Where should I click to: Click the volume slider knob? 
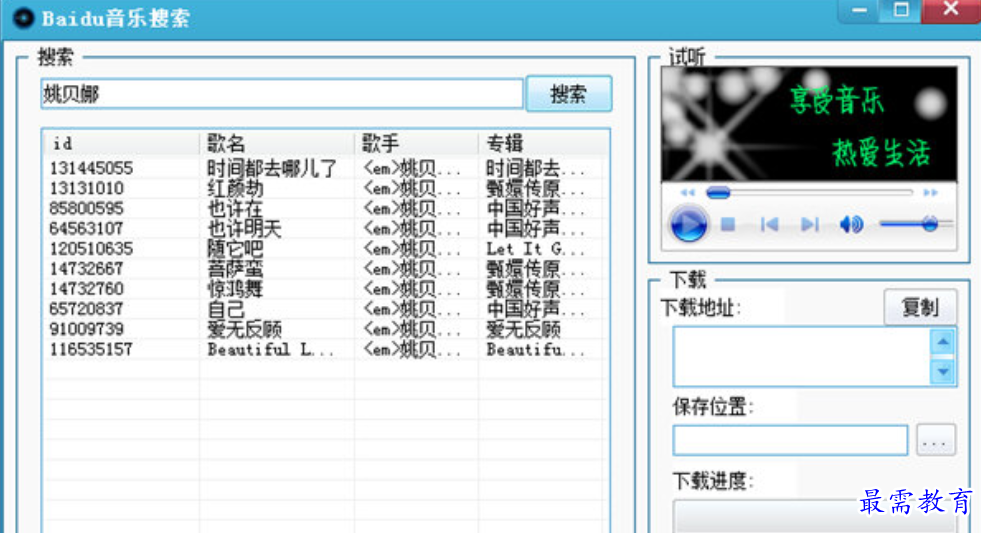(x=930, y=223)
